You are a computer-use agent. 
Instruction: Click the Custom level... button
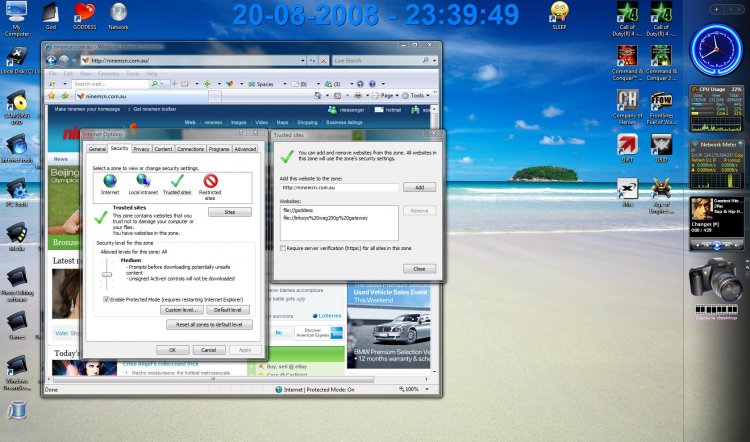coord(183,311)
